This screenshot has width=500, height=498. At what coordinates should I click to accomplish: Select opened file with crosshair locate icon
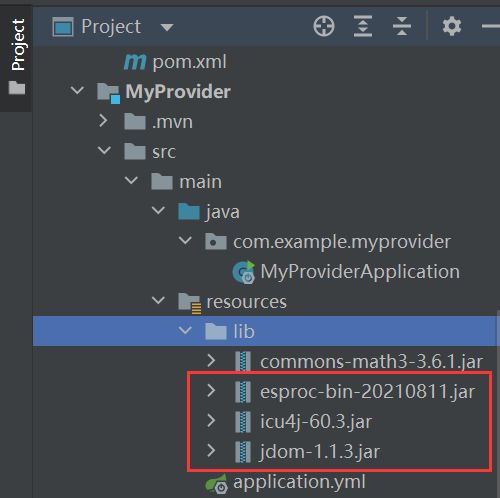tap(324, 26)
